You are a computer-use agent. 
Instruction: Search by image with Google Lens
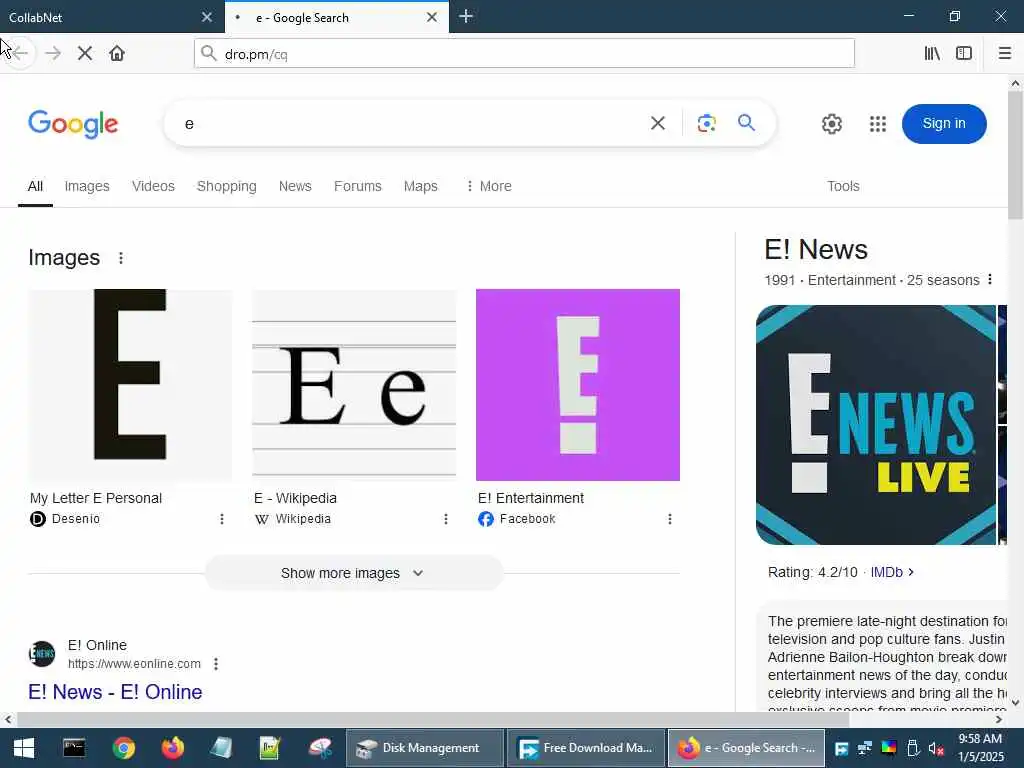[x=707, y=123]
